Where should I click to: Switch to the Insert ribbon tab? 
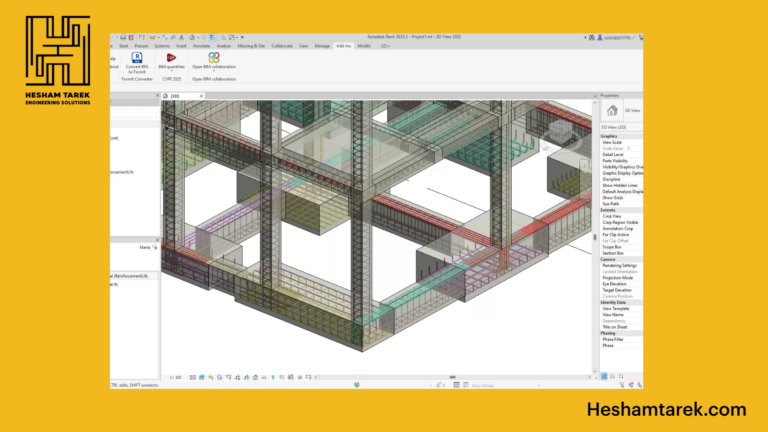[x=181, y=46]
